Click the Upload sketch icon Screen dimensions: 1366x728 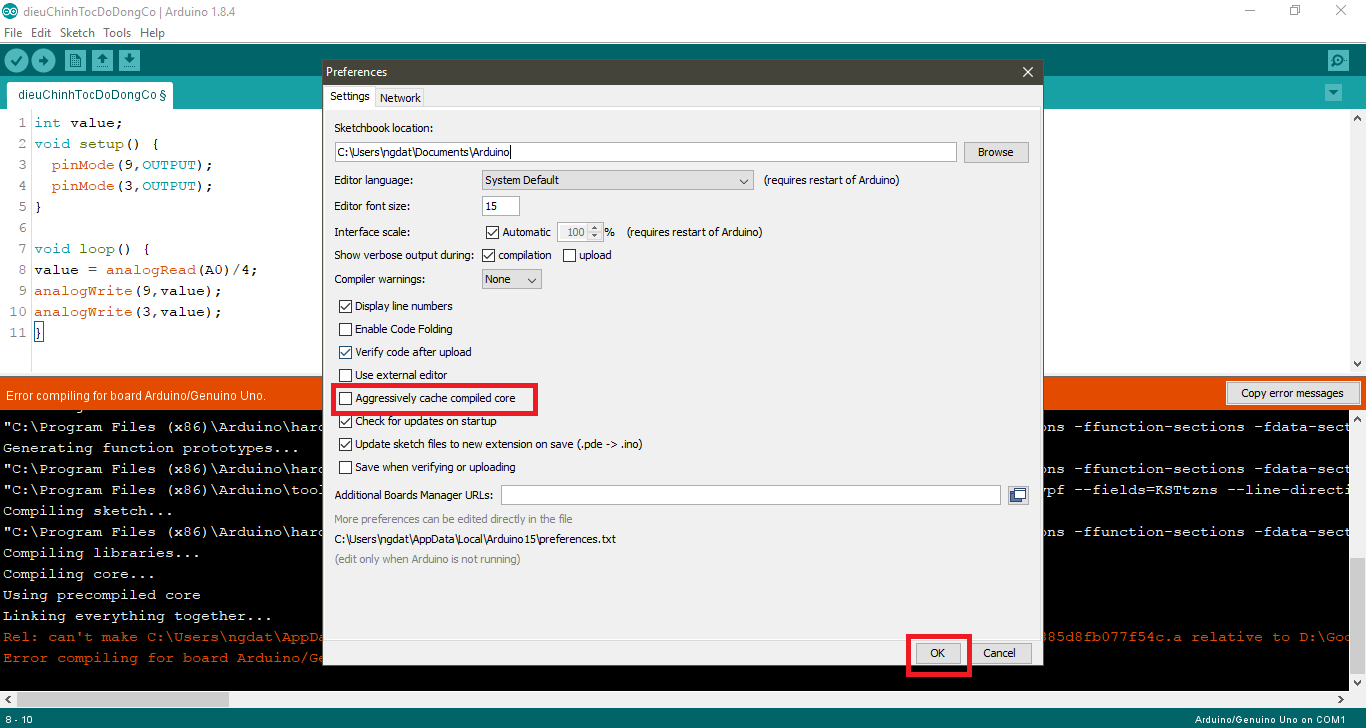pos(43,60)
